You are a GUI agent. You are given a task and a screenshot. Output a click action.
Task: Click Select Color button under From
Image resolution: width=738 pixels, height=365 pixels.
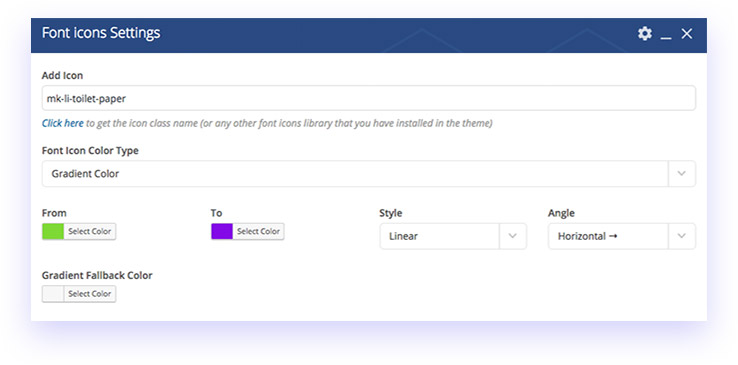click(x=89, y=231)
